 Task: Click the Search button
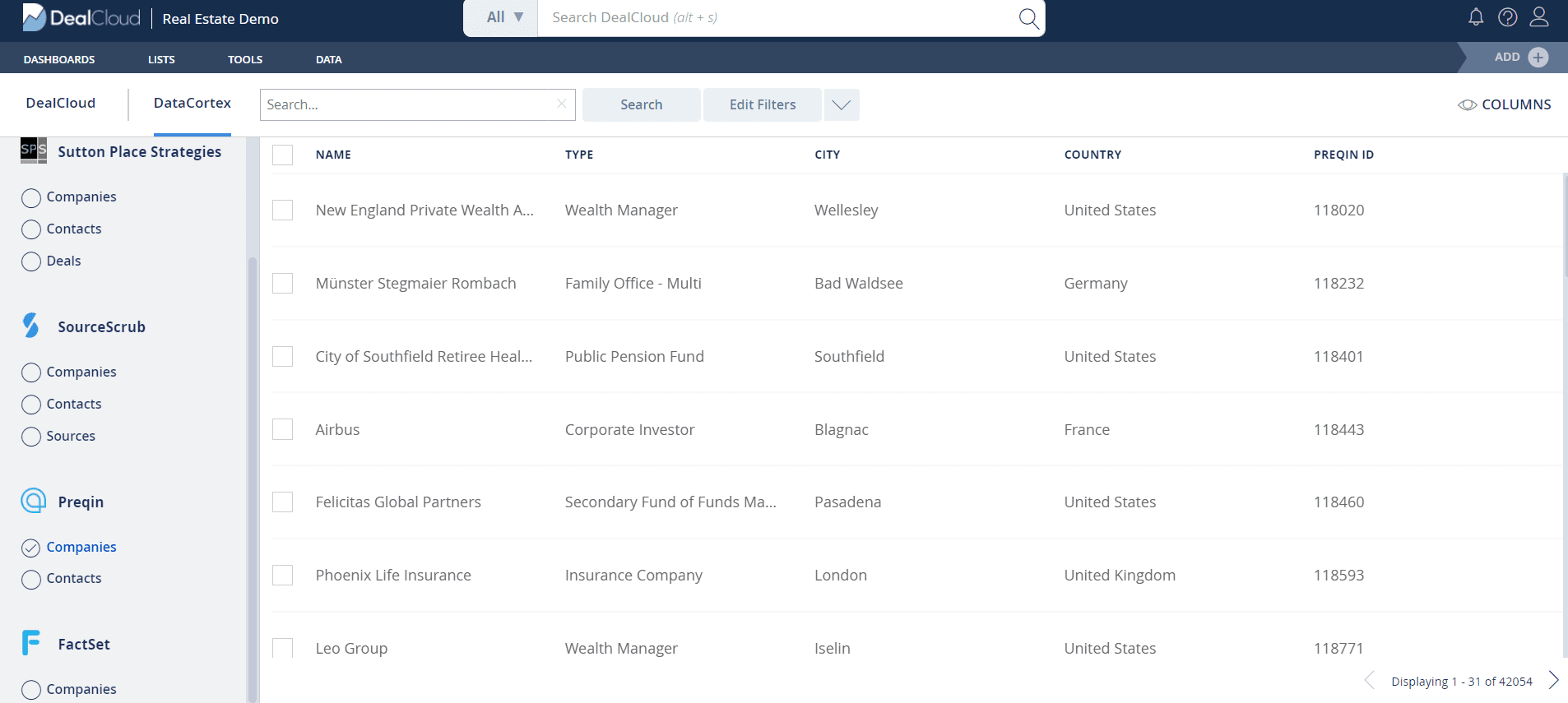642,104
